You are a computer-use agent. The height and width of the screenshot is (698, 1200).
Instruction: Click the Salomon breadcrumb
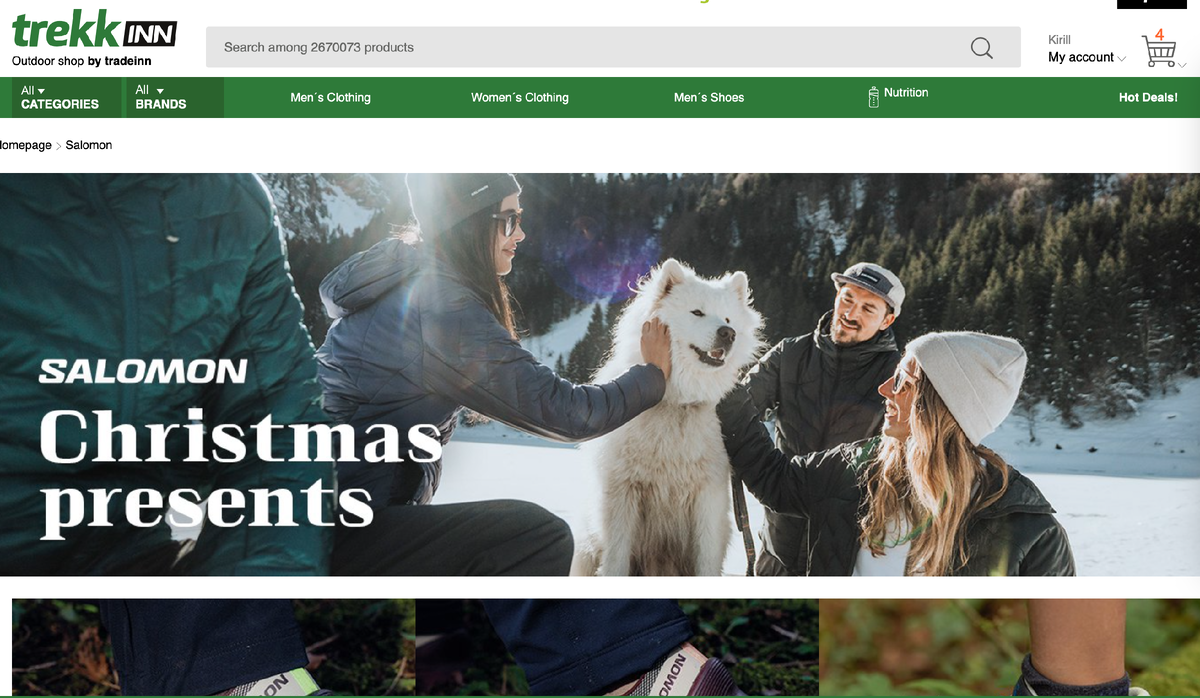pyautogui.click(x=89, y=145)
